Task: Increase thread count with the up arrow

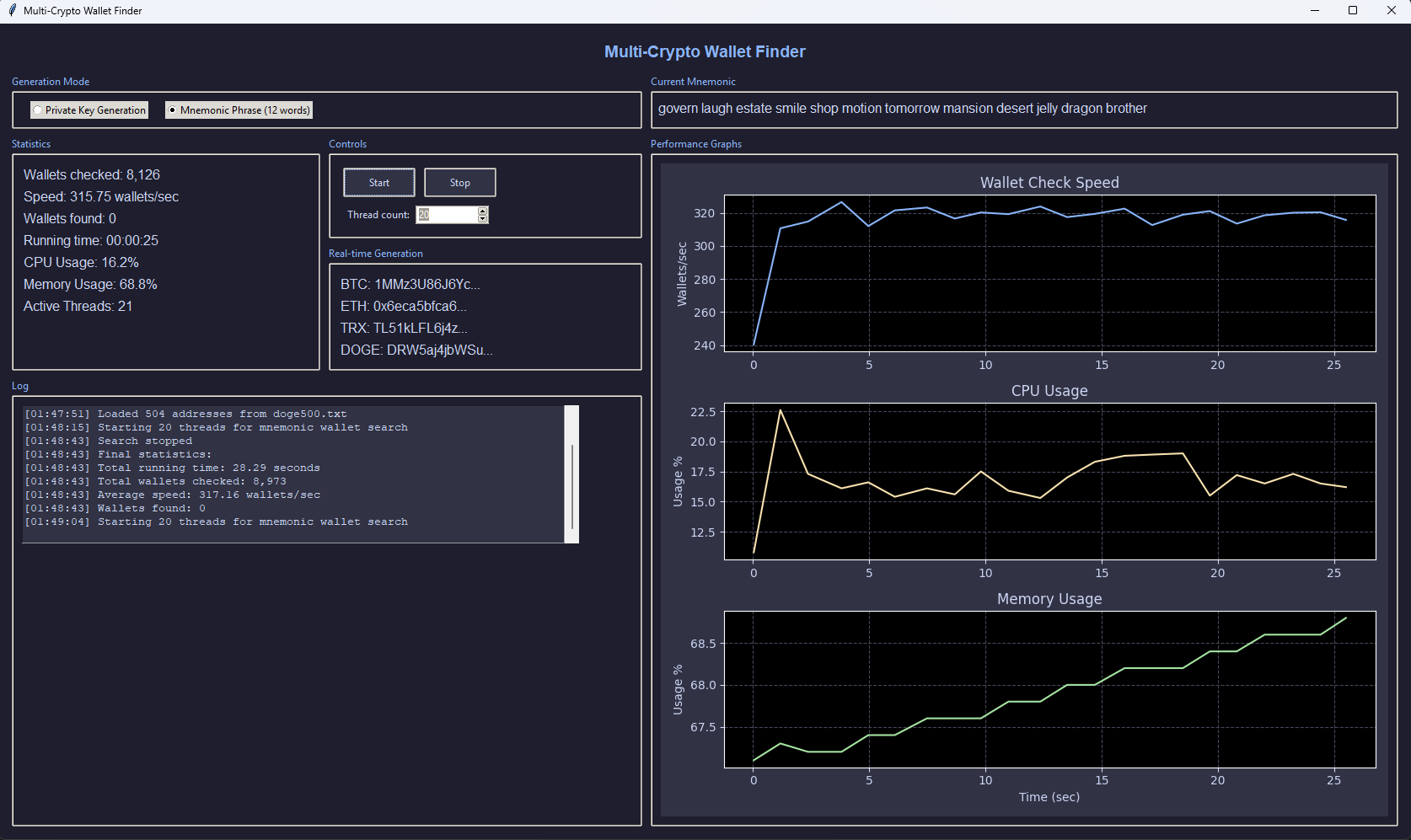Action: (483, 211)
